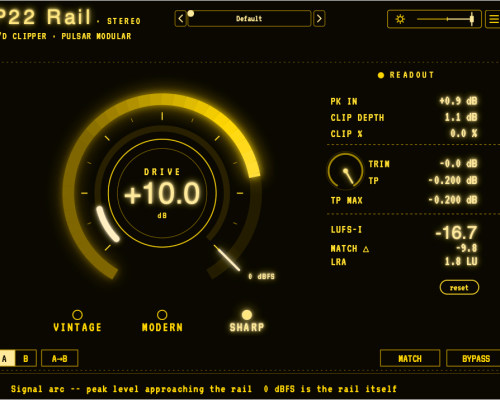Click the TP value -0.200 dB

[453, 180]
